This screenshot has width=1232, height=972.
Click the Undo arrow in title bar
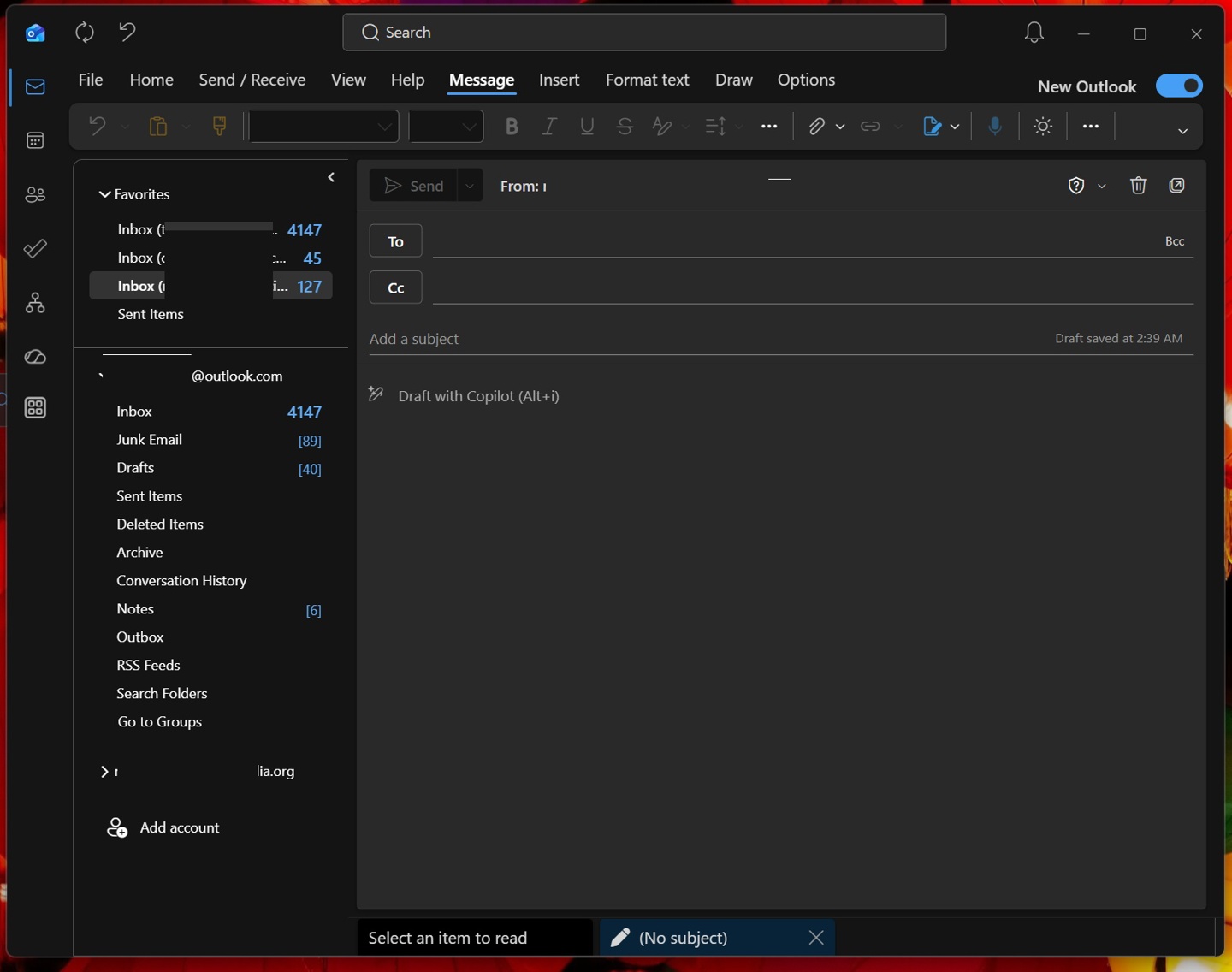(x=127, y=33)
